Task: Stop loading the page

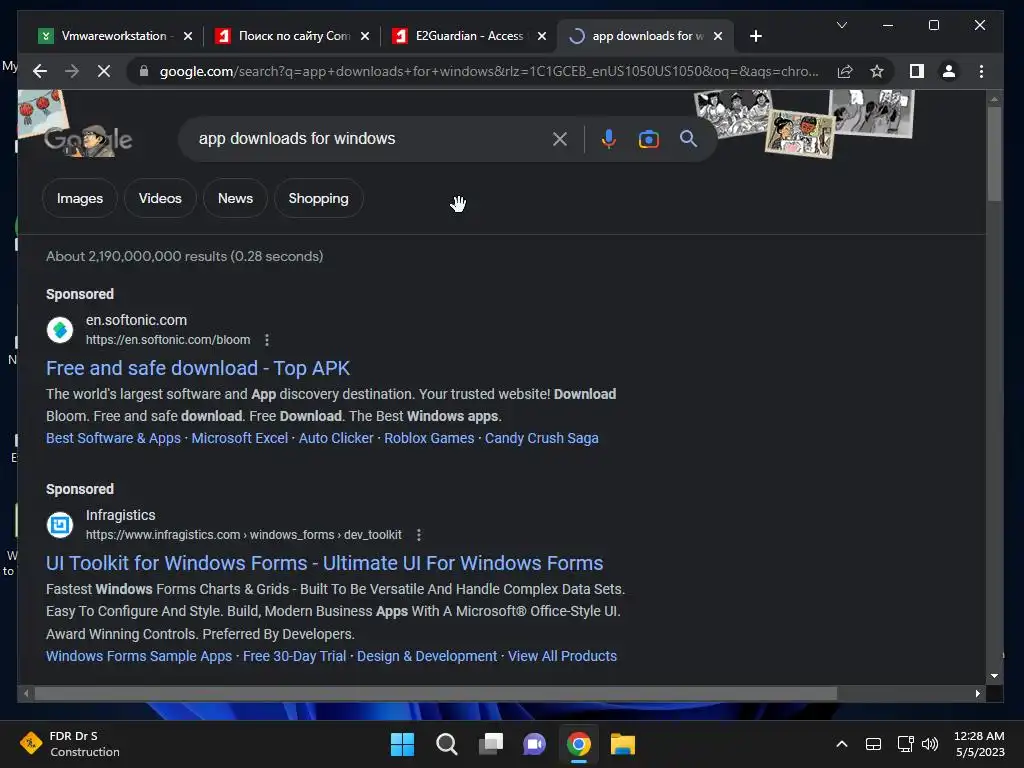Action: point(104,71)
